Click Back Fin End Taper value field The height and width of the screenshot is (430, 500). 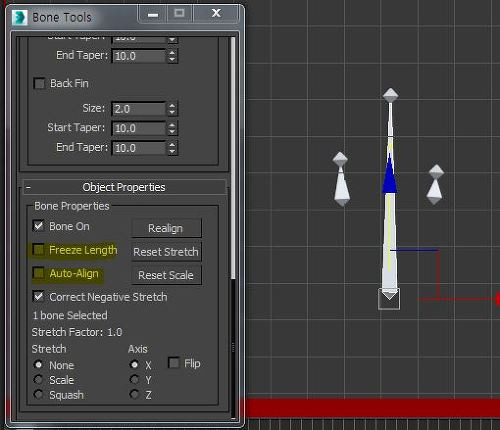(139, 148)
